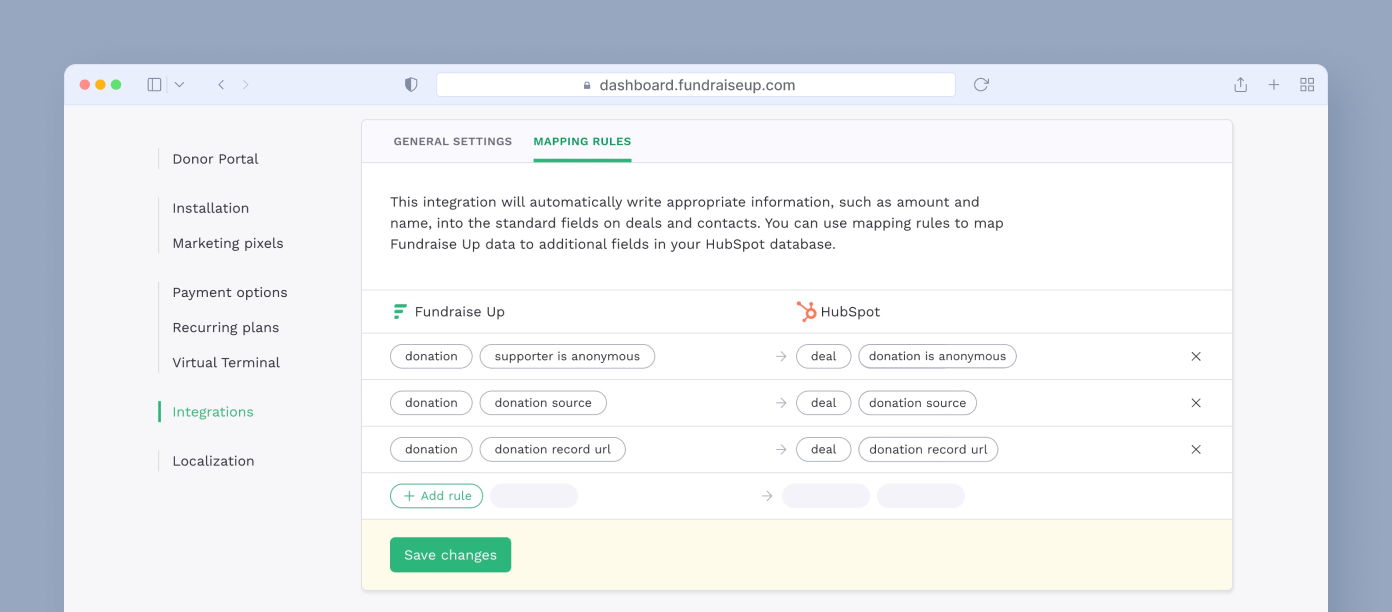Screen dimensions: 1392x612
Task: Show tab overview grid icon
Action: tap(1307, 85)
